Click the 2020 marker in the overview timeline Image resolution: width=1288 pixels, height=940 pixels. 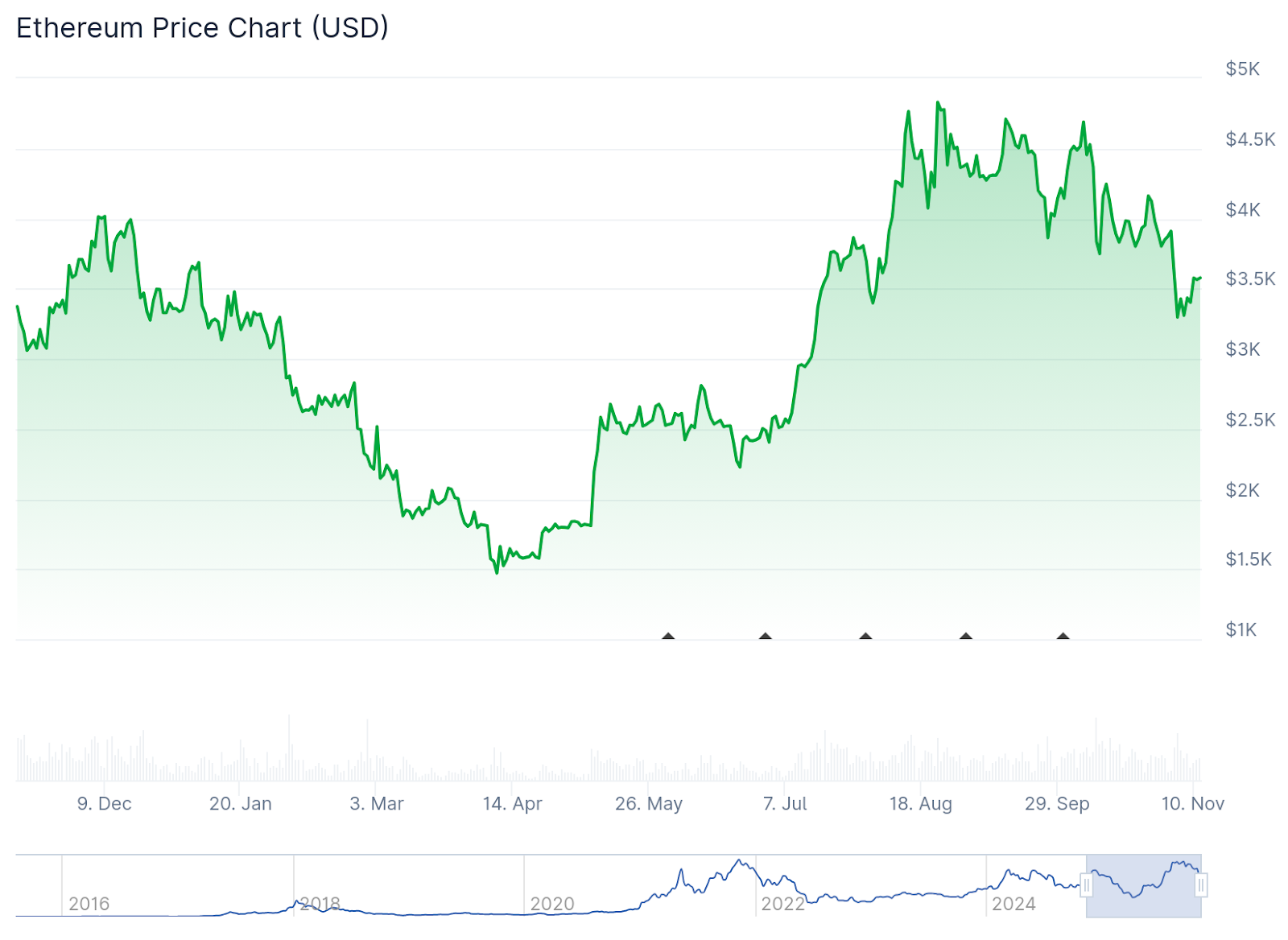click(552, 904)
